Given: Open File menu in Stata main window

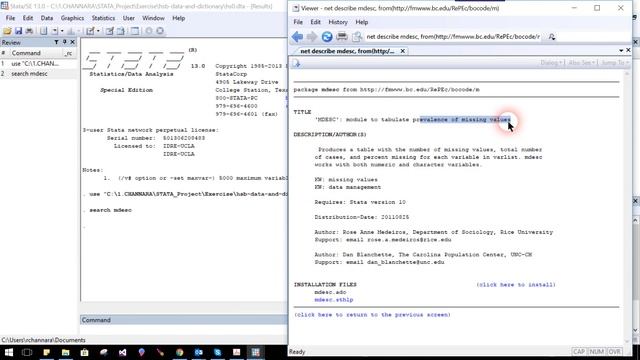Looking at the screenshot, I should [x=10, y=18].
